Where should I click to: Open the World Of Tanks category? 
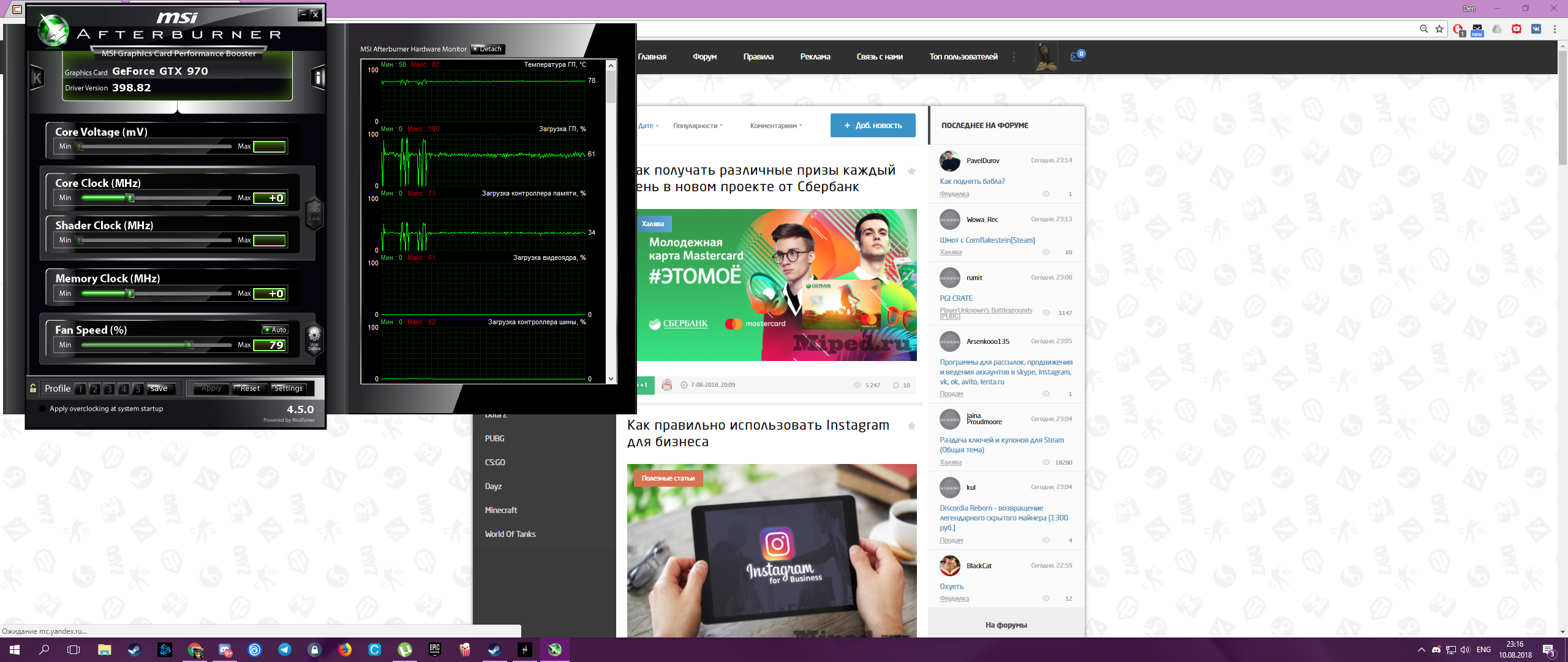point(510,534)
